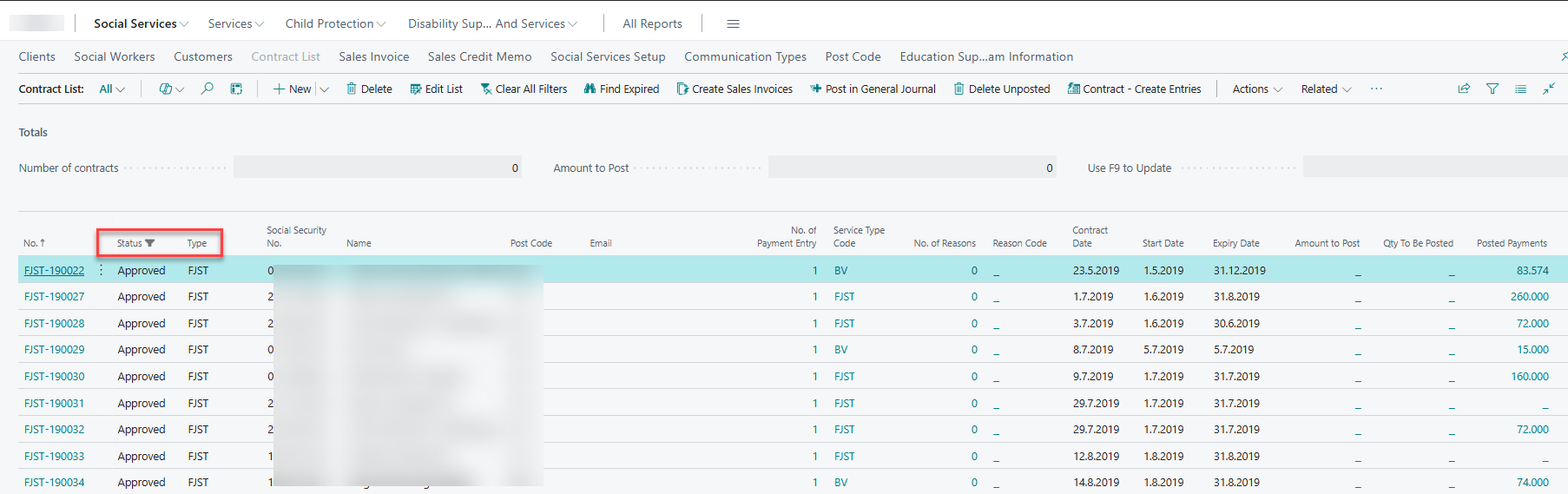Open the Actions dropdown menu
Screen dimensions: 1568x494
[1256, 89]
